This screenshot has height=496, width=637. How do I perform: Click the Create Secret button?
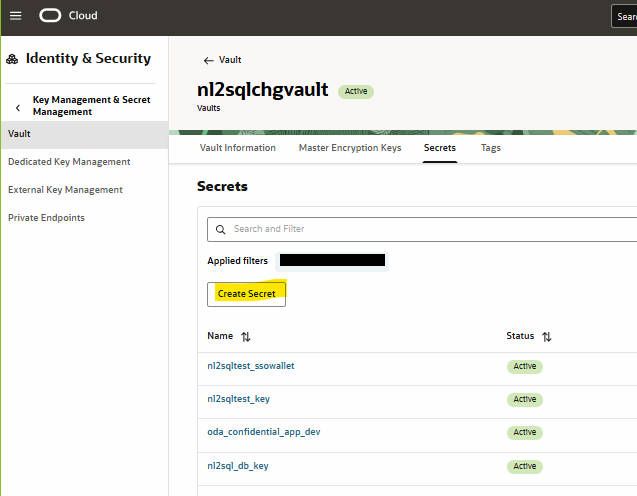246,294
